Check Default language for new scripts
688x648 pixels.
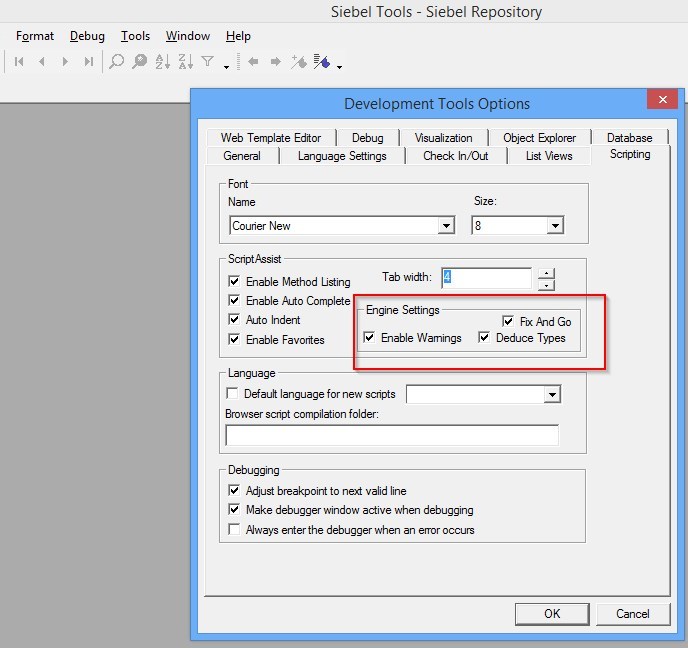[x=232, y=393]
